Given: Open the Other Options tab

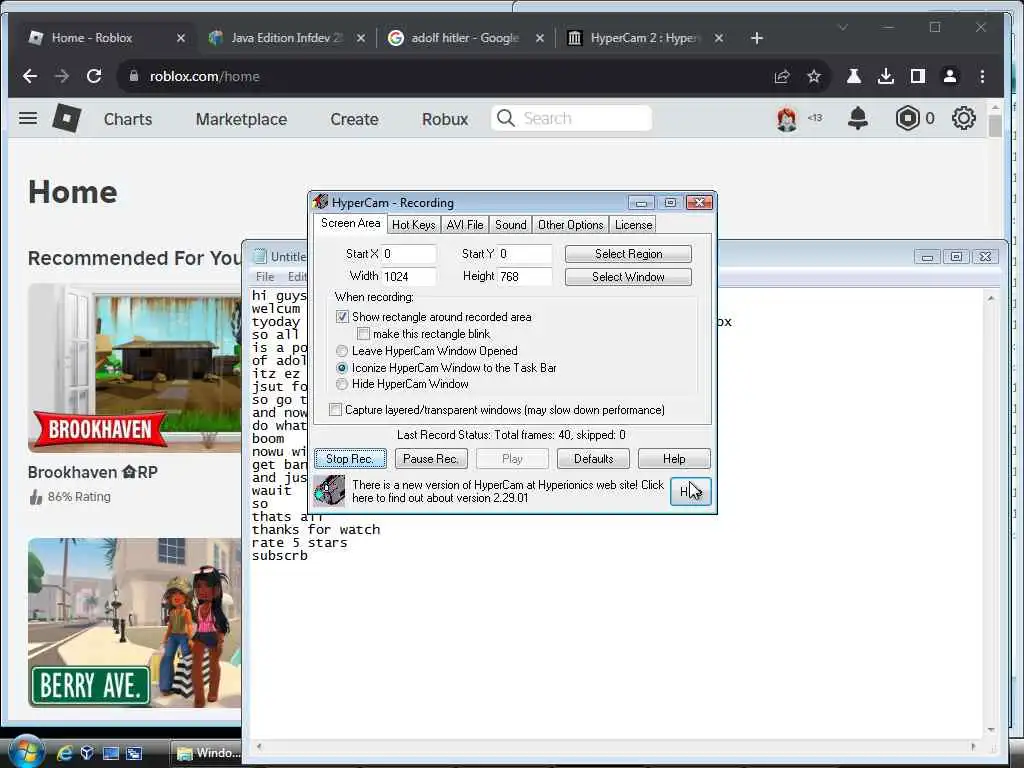Looking at the screenshot, I should coord(571,225).
